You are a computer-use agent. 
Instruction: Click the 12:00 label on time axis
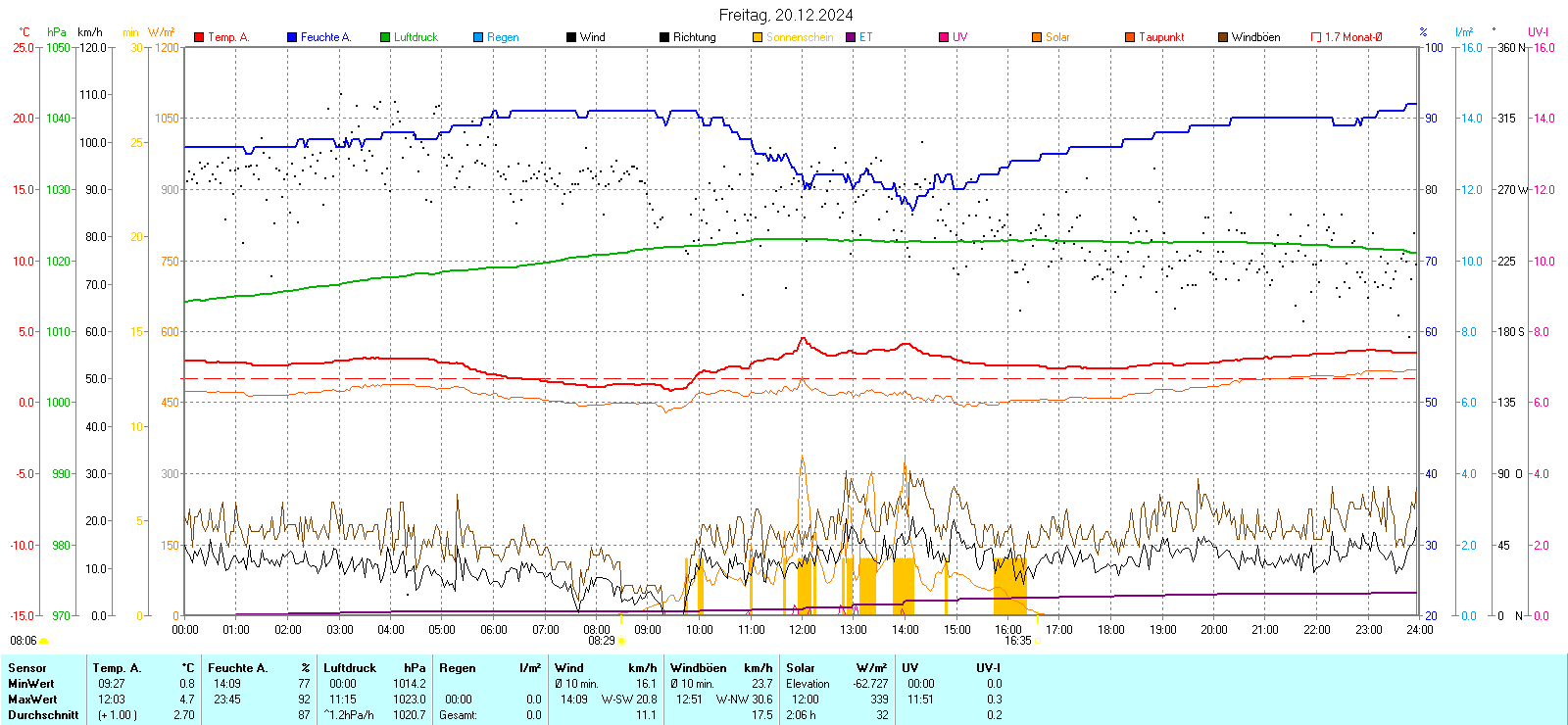tap(803, 630)
